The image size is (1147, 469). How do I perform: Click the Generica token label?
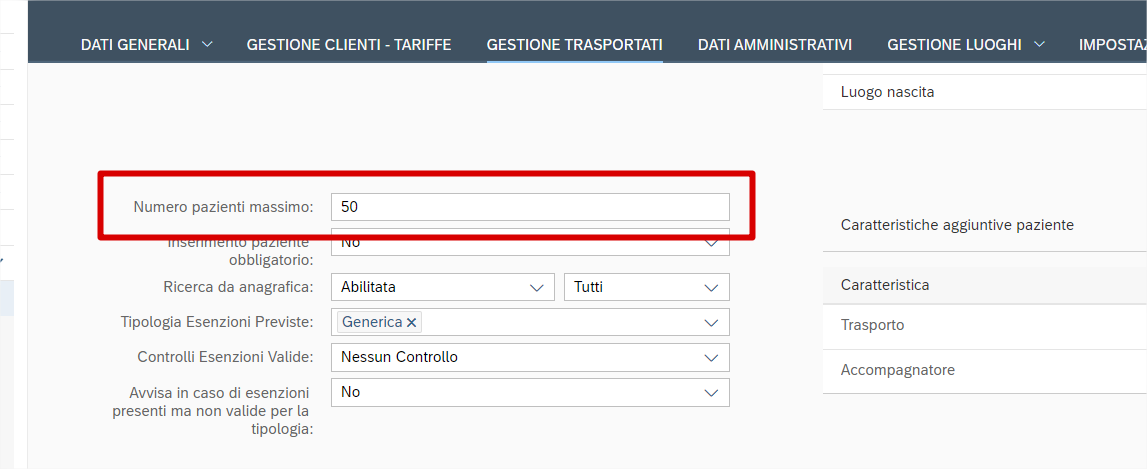[372, 322]
